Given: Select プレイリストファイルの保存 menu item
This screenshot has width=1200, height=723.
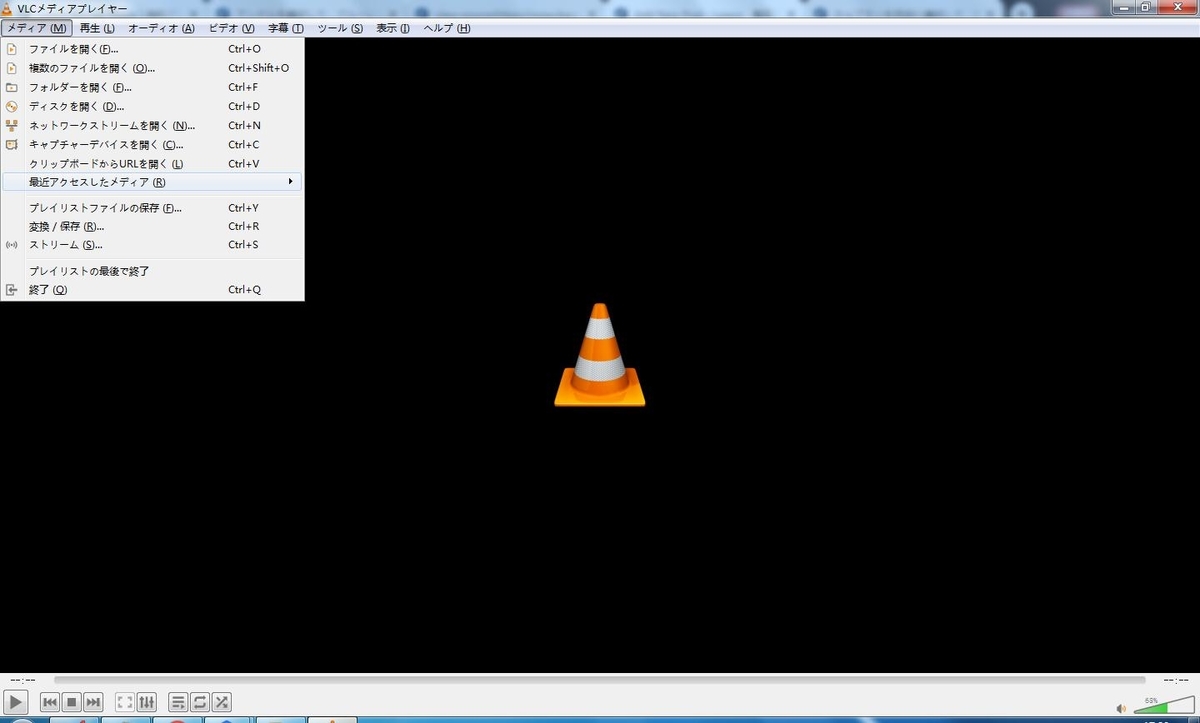Looking at the screenshot, I should click(x=152, y=208).
